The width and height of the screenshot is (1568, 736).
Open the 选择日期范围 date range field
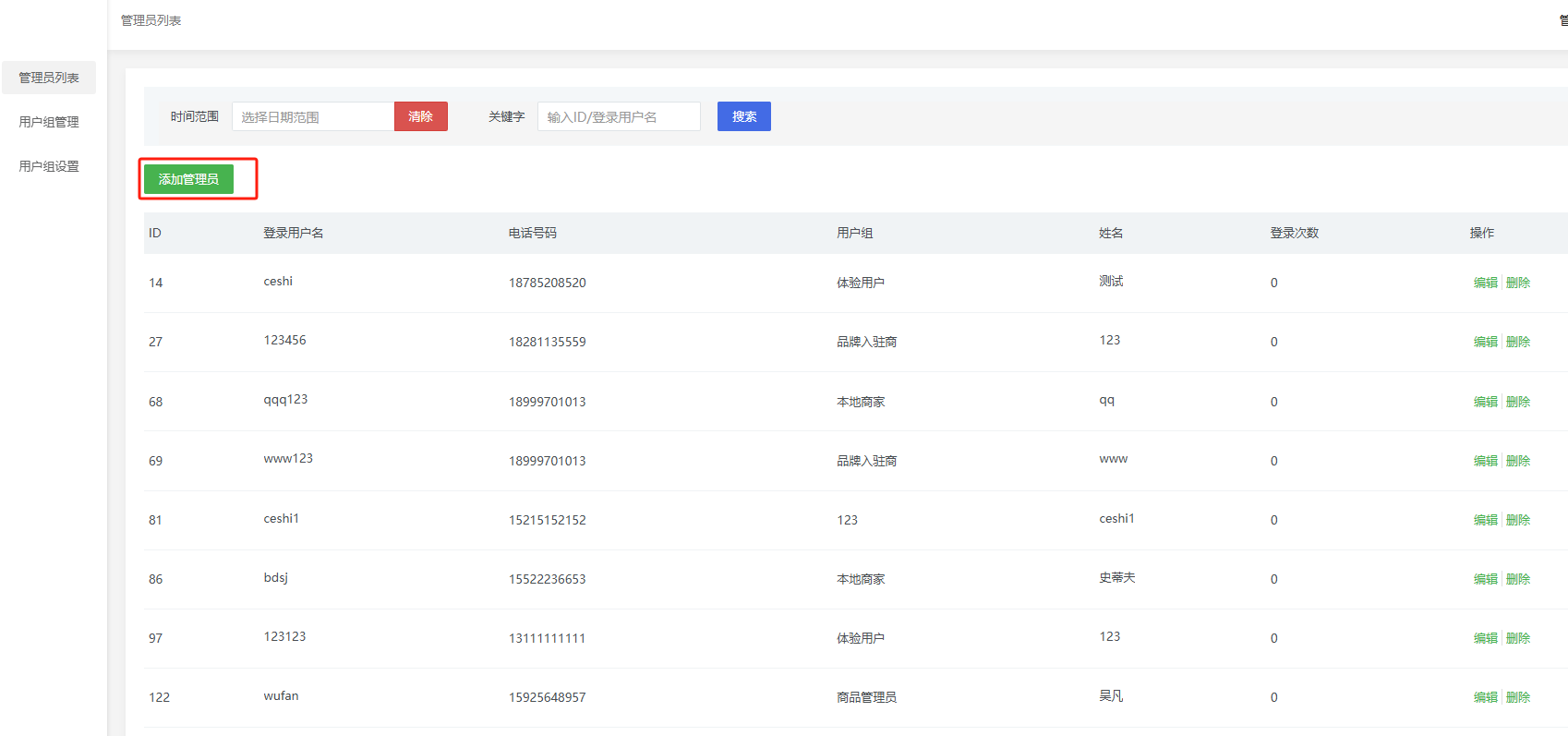312,116
